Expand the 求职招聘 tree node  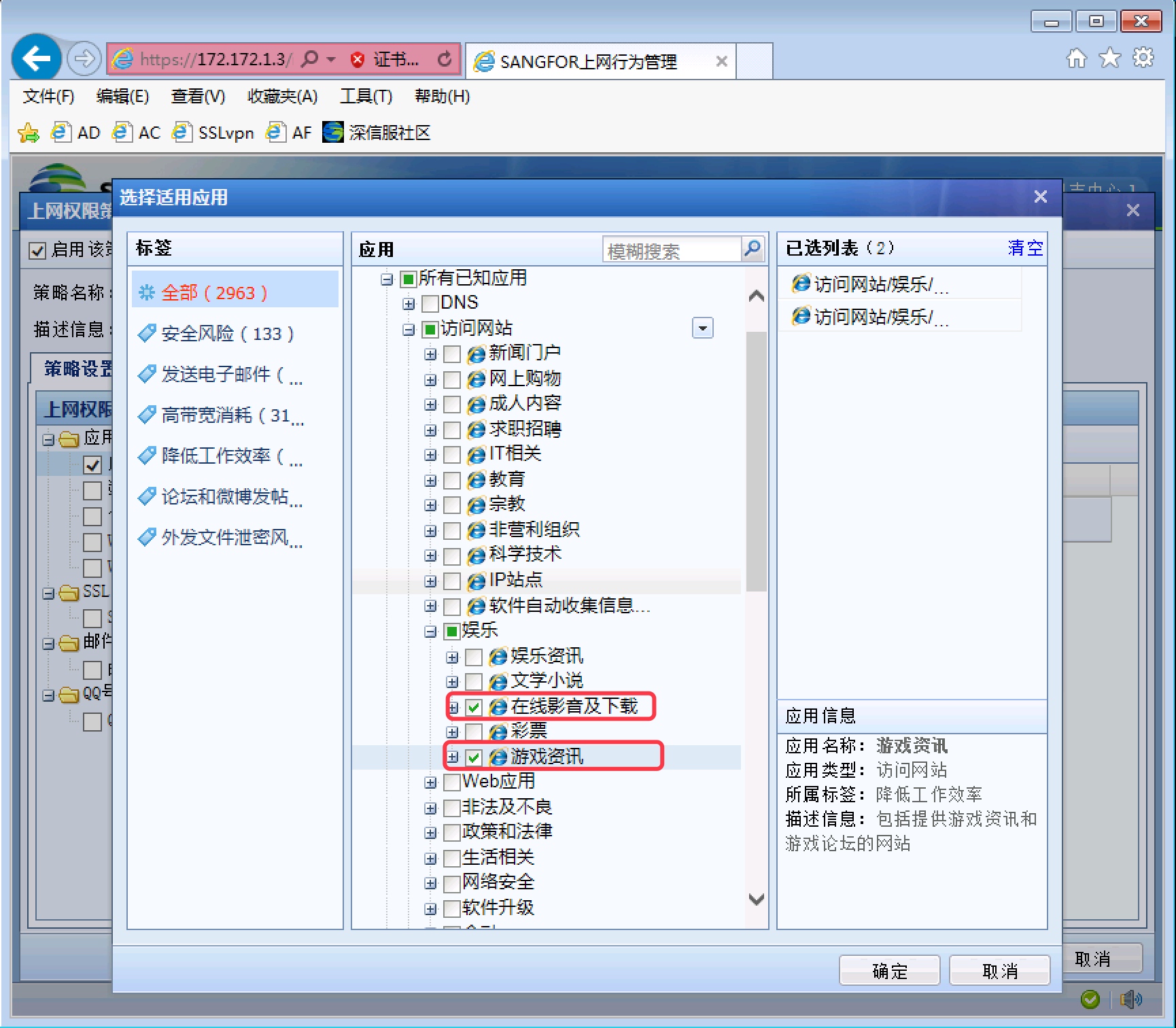click(430, 430)
